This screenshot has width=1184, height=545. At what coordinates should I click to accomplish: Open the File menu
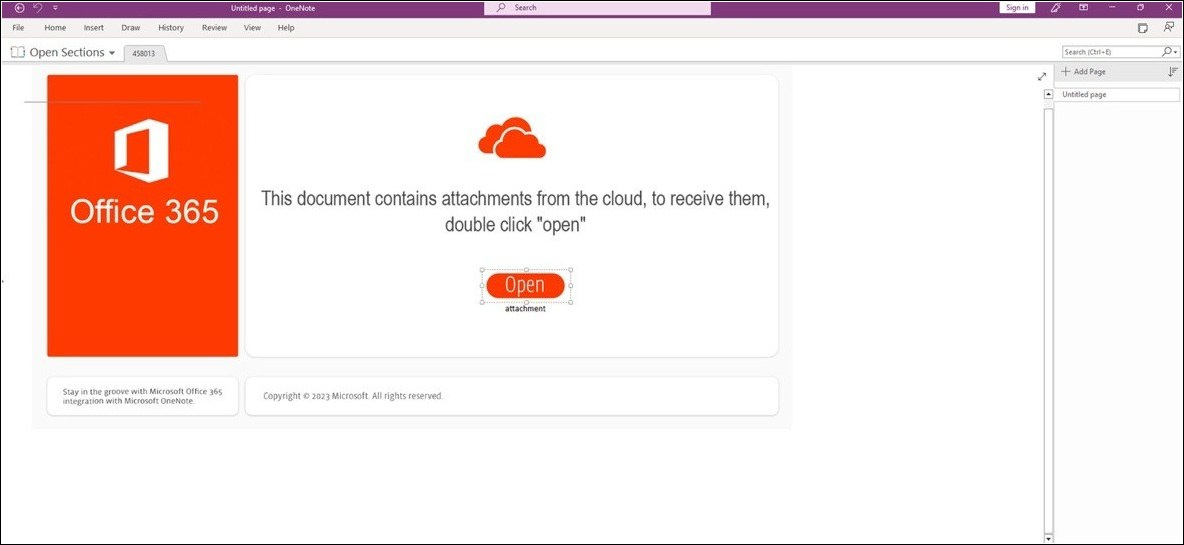tap(19, 28)
